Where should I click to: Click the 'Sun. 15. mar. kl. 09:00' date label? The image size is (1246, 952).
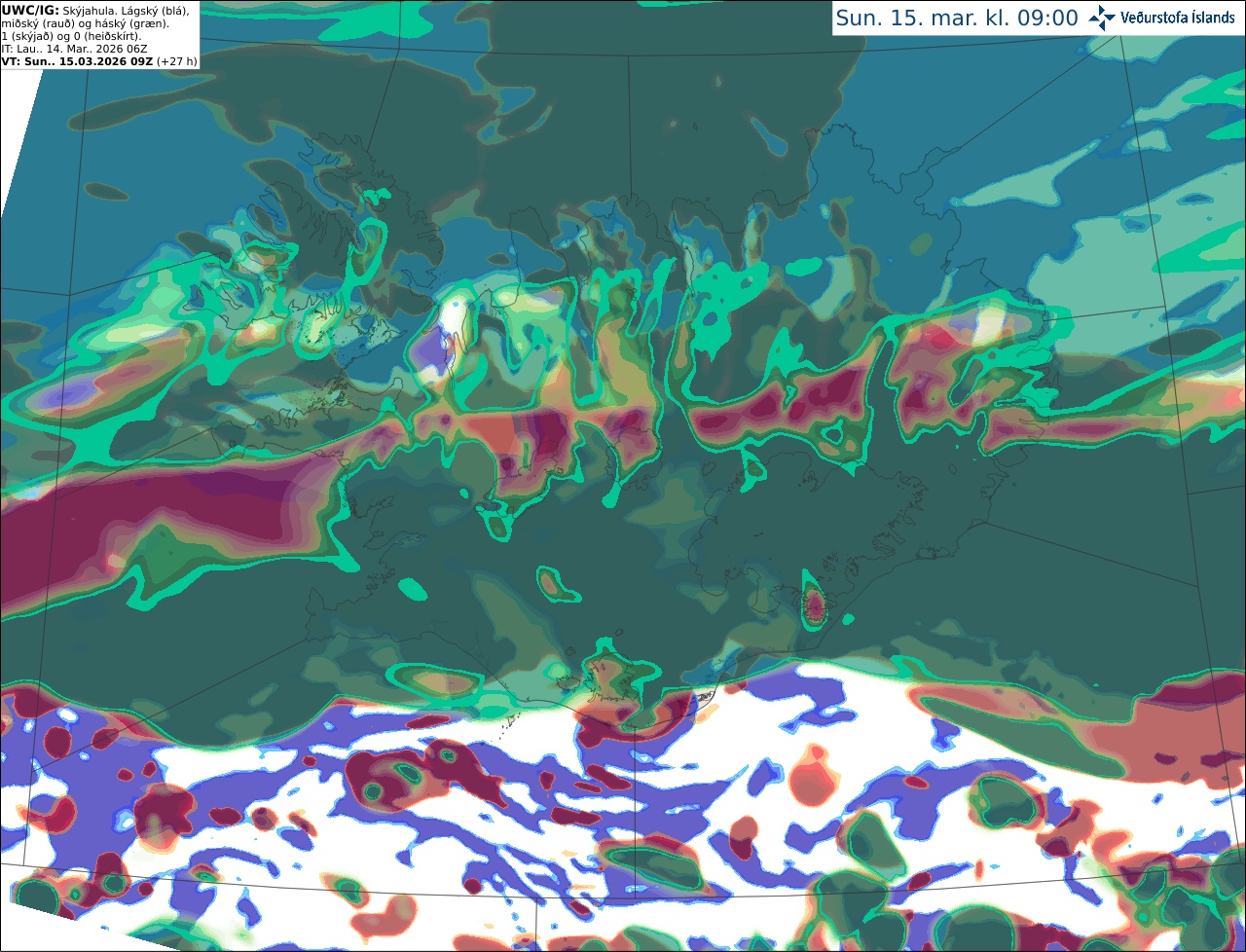(957, 18)
